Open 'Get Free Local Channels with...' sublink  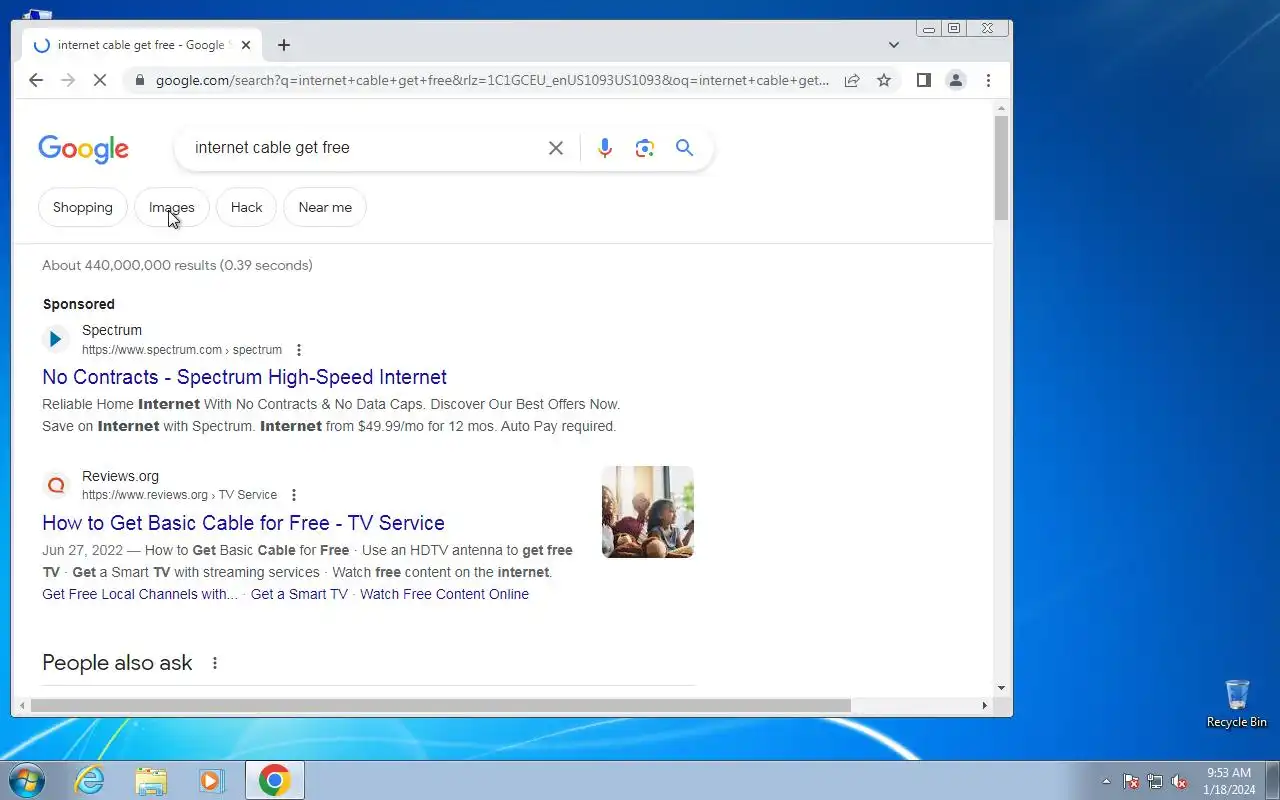[x=140, y=594]
